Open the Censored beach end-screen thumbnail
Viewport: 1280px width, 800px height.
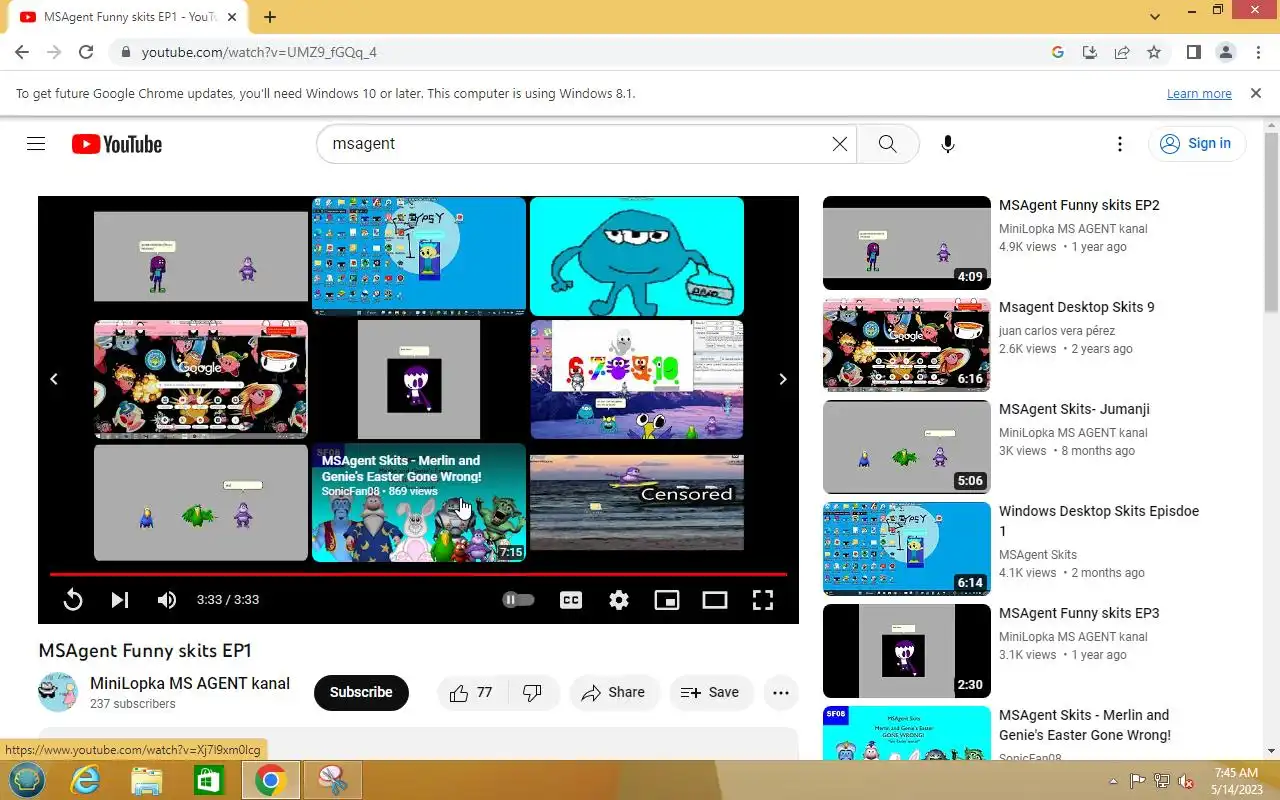[x=637, y=502]
